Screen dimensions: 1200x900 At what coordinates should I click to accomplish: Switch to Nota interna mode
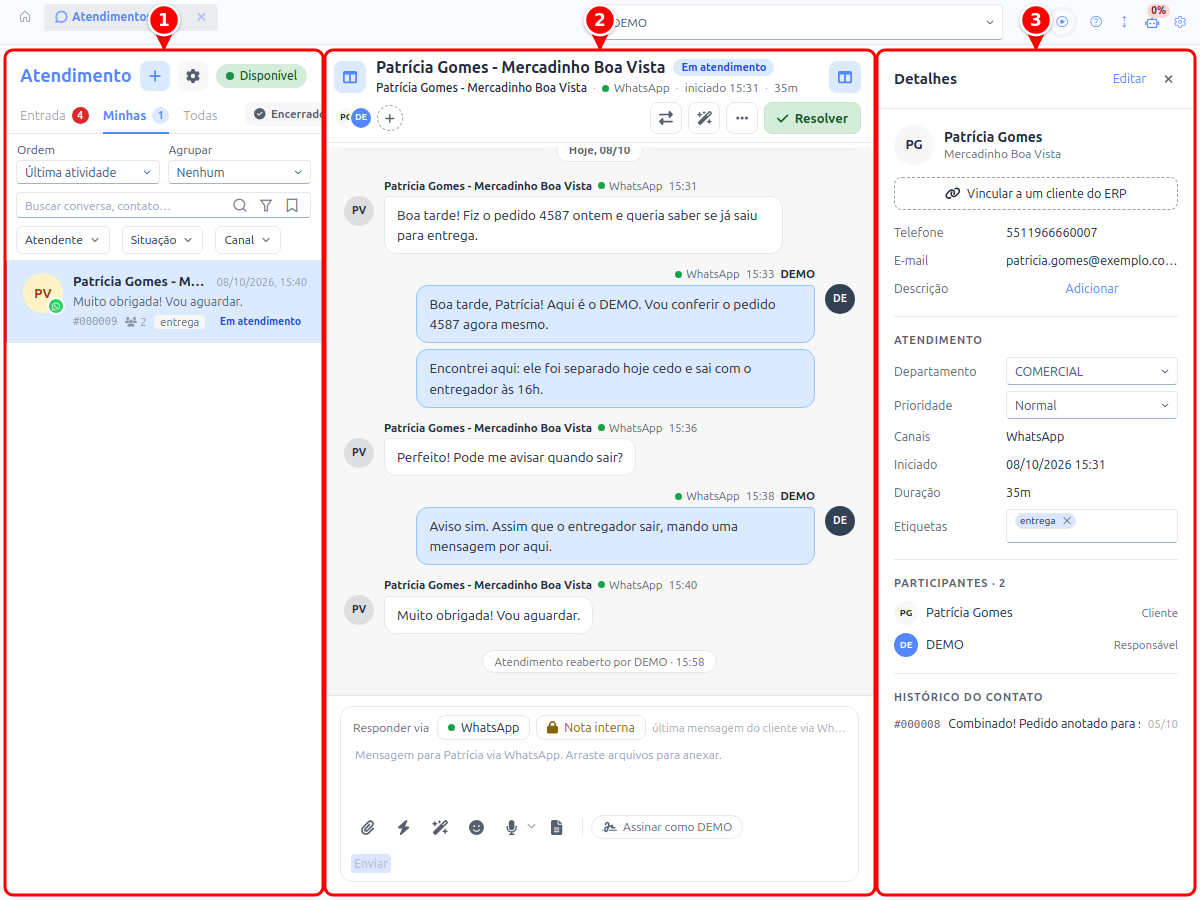[x=591, y=728]
